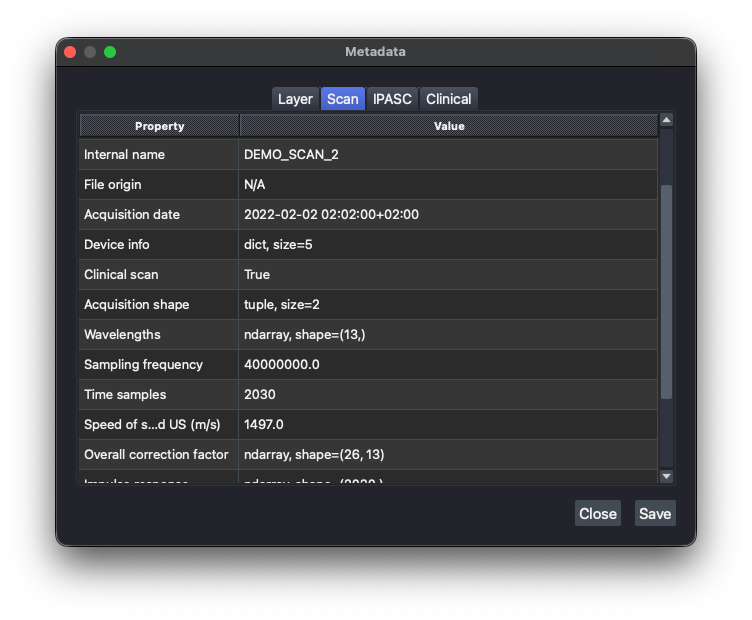
Task: Click the scrollbar down arrow
Action: pyautogui.click(x=666, y=476)
